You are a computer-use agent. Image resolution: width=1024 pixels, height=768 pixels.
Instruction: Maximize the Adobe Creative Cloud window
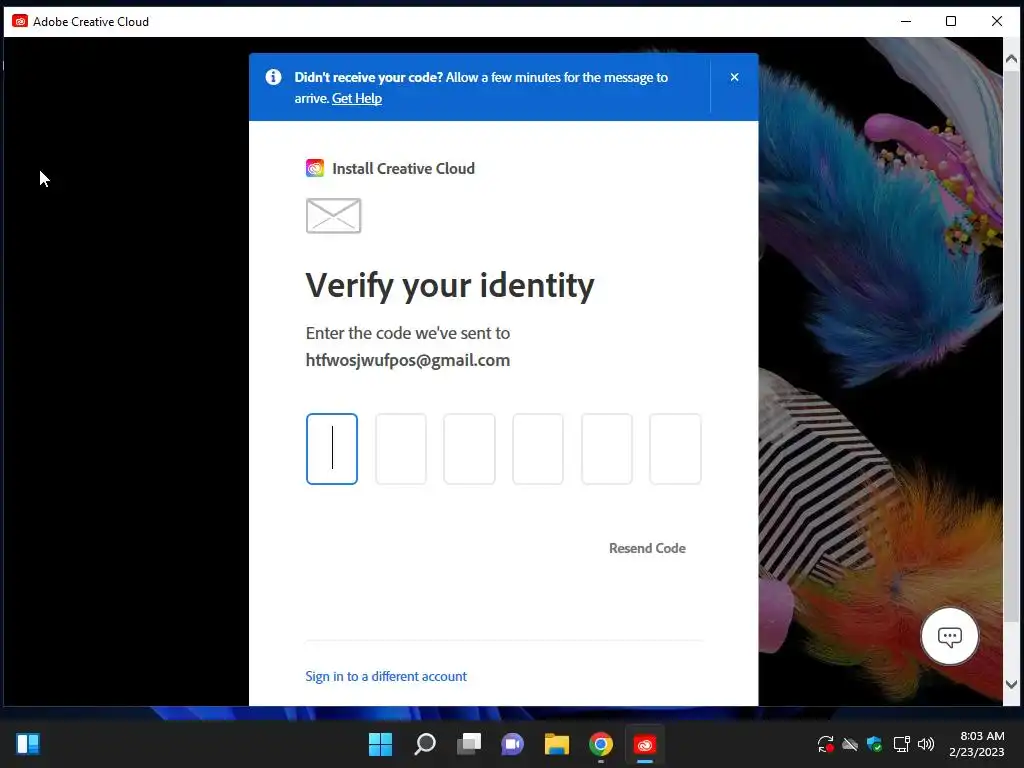pos(951,22)
